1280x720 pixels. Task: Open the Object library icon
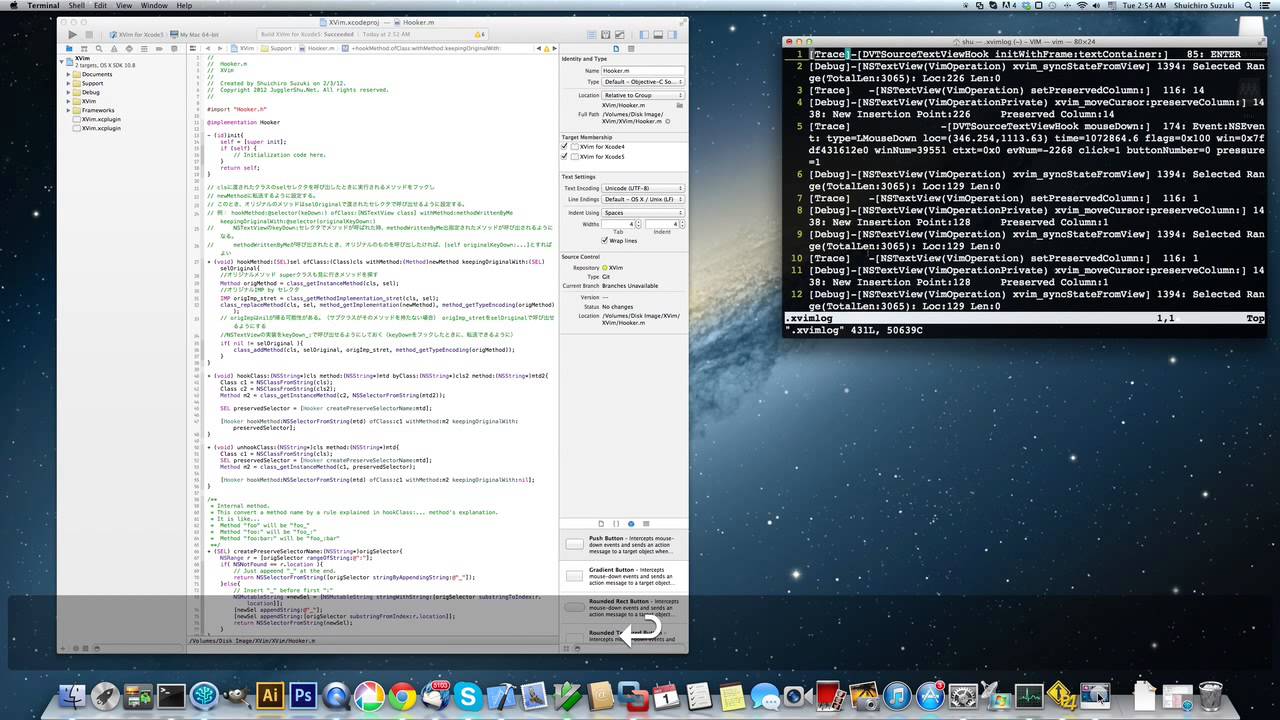pyautogui.click(x=630, y=523)
